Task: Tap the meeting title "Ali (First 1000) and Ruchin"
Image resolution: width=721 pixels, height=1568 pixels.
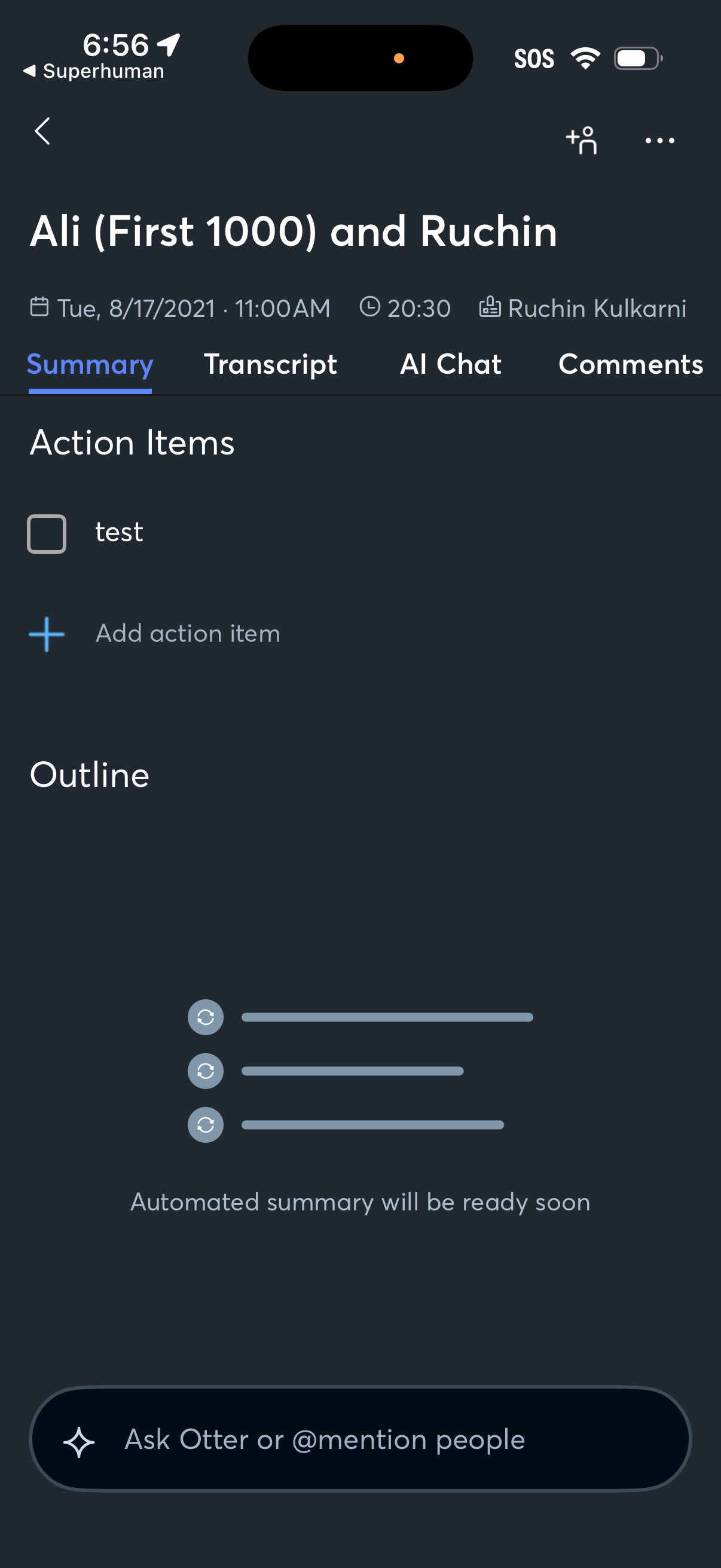Action: 294,232
